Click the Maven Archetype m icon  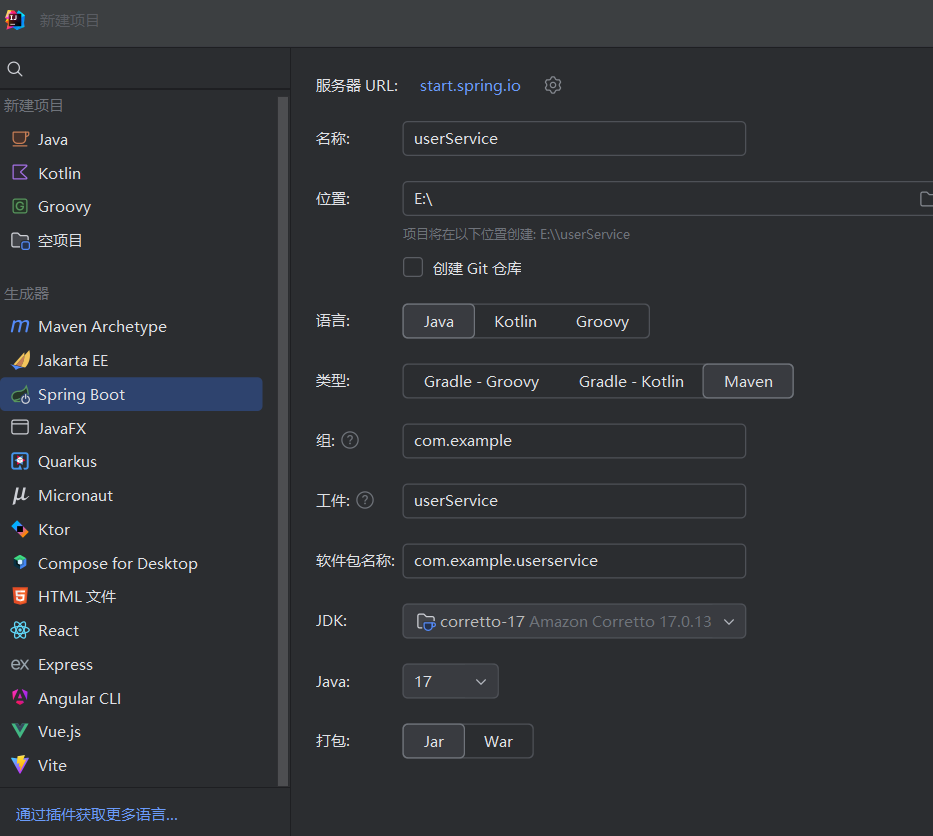[20, 326]
